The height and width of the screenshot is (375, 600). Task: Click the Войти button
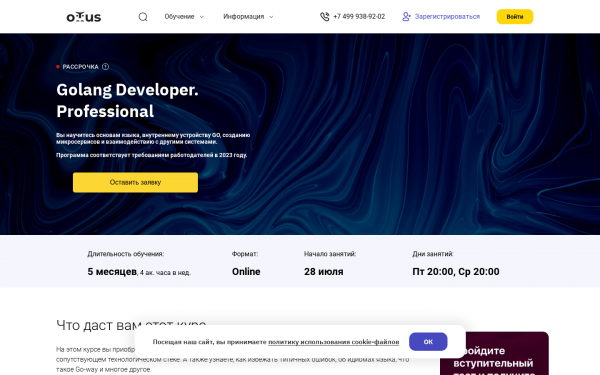coord(515,17)
